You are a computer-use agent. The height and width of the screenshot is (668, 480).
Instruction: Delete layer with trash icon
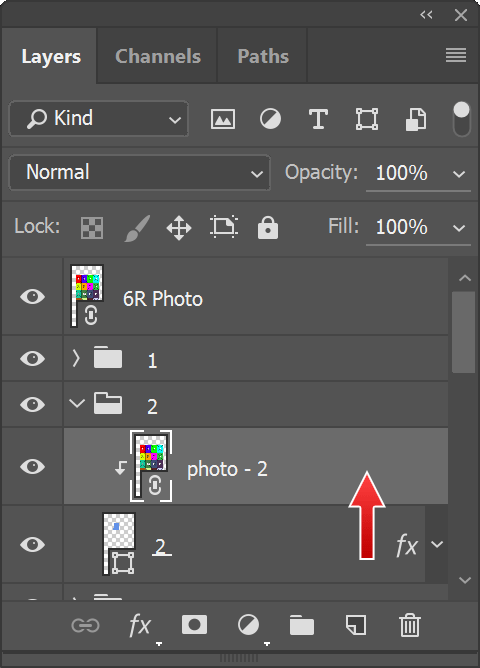pos(410,625)
